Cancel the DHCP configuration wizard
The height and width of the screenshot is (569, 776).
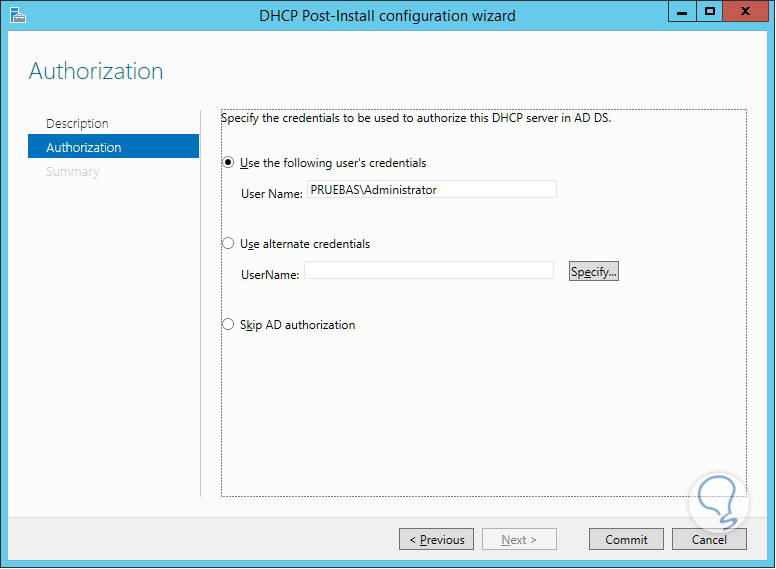point(709,540)
